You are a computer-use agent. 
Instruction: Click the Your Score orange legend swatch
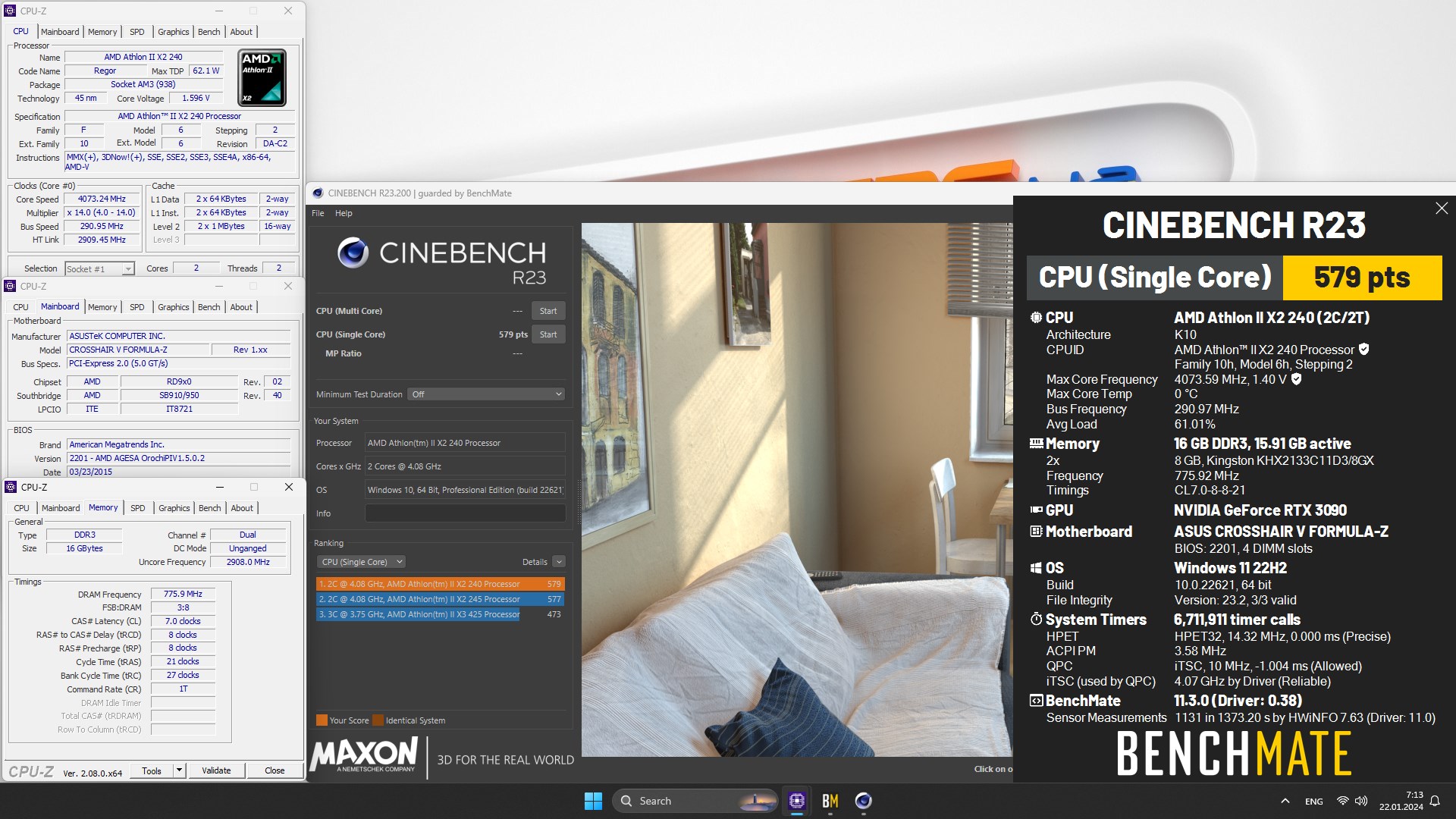(322, 720)
